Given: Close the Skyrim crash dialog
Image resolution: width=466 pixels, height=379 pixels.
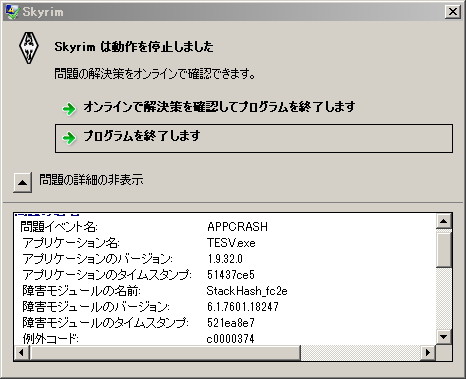Looking at the screenshot, I should coord(453,12).
